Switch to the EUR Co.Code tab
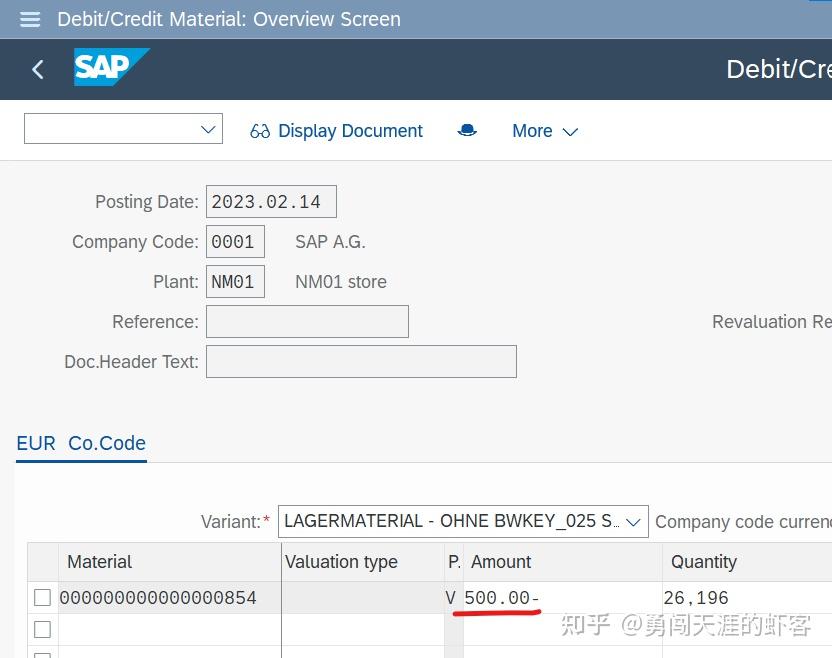The width and height of the screenshot is (832, 658). (80, 443)
